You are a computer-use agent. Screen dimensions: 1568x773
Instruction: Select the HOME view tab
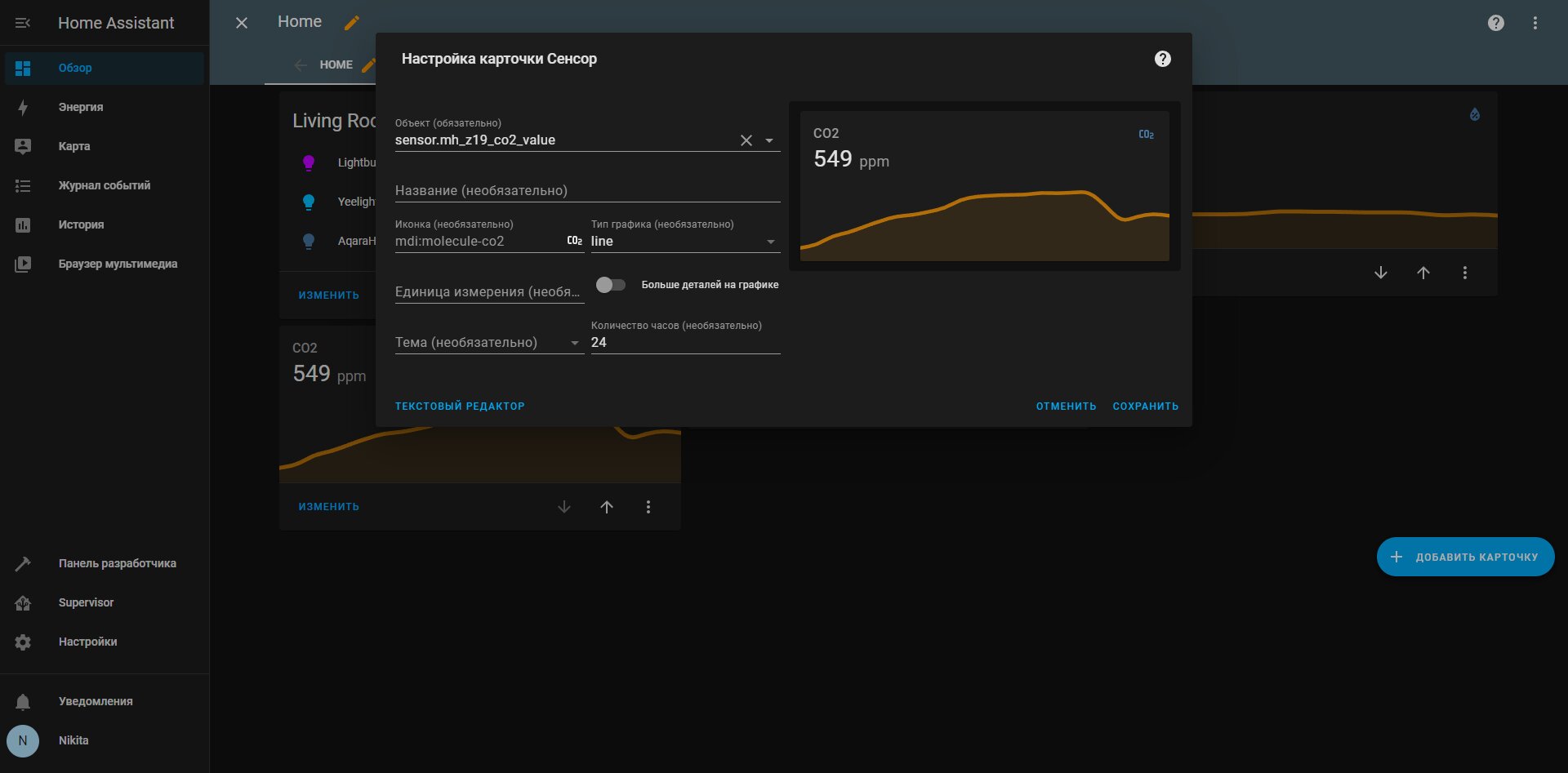click(336, 64)
